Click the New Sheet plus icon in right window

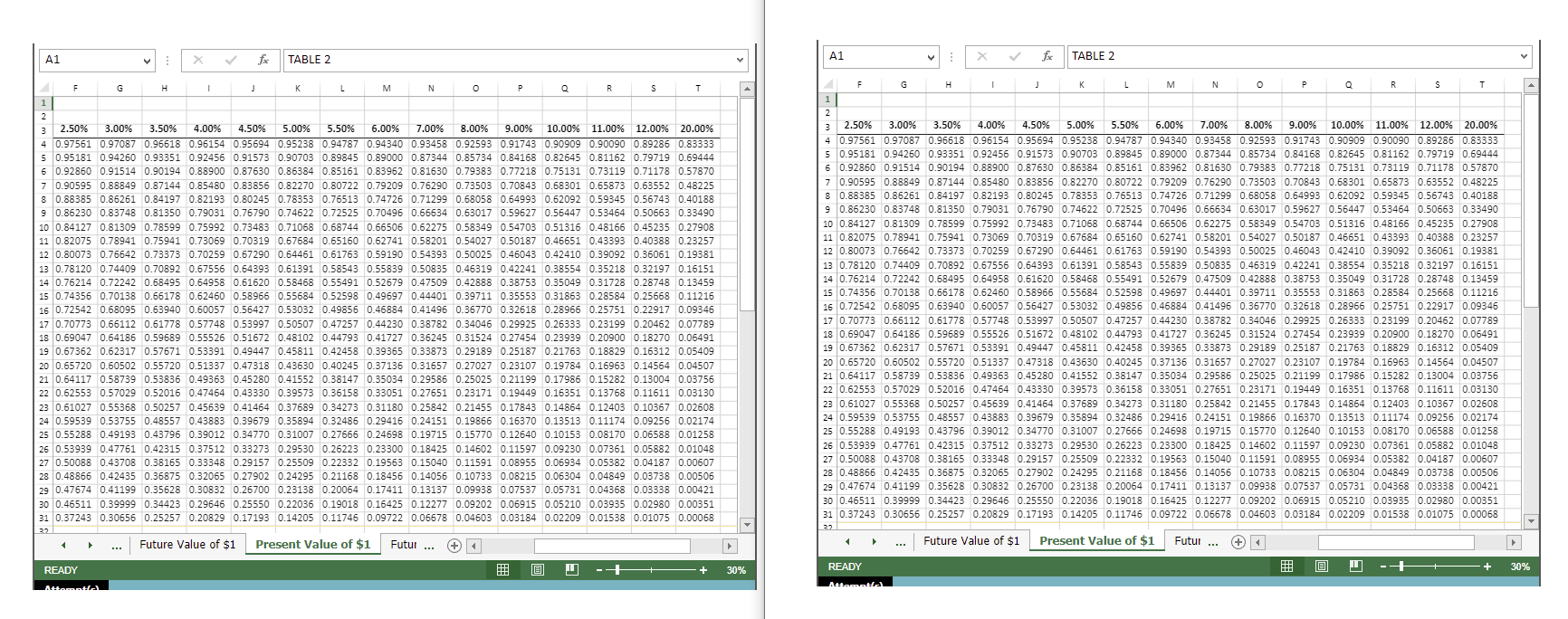tap(1238, 541)
